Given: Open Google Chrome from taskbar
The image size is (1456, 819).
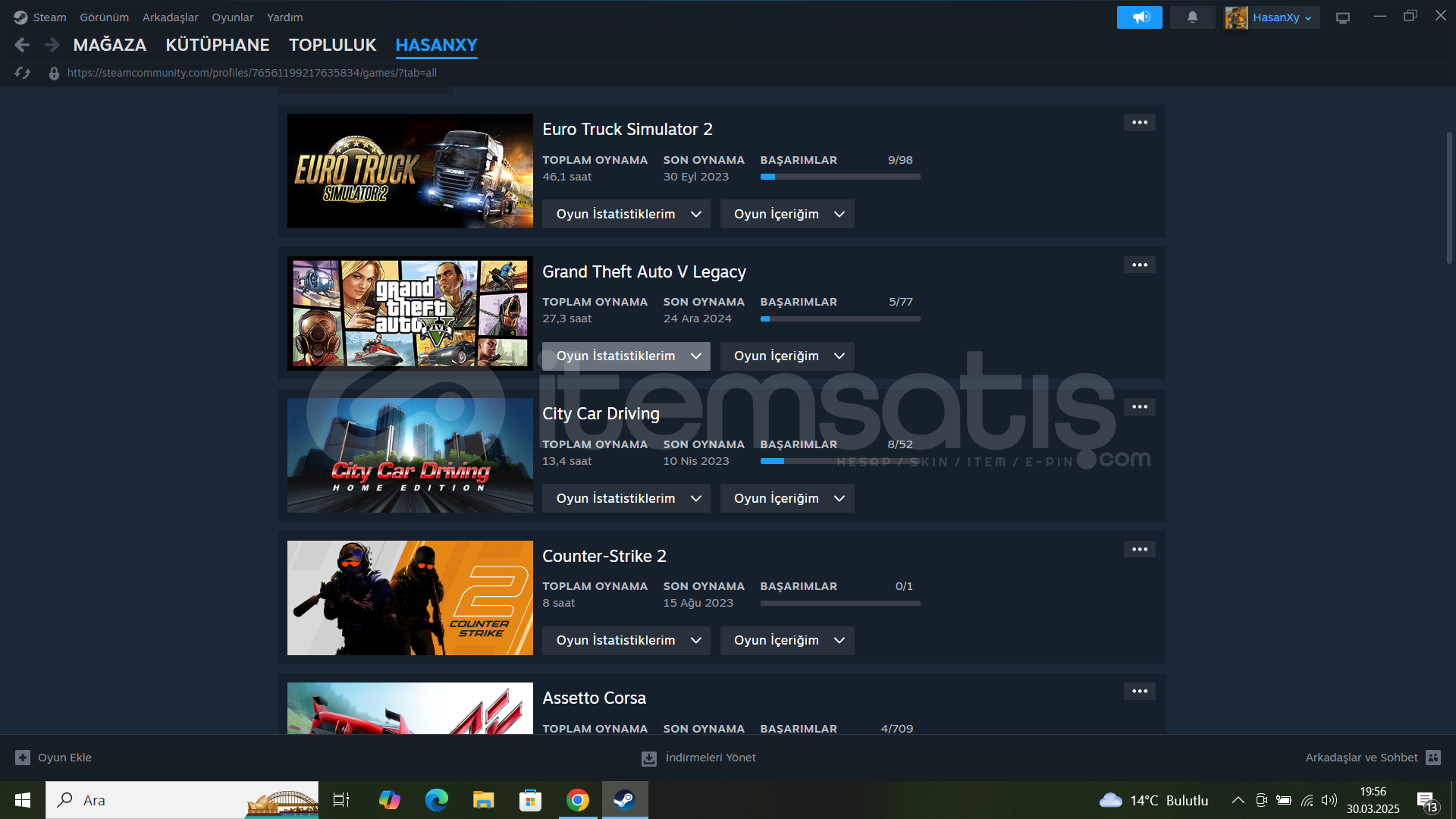Looking at the screenshot, I should pos(578,800).
